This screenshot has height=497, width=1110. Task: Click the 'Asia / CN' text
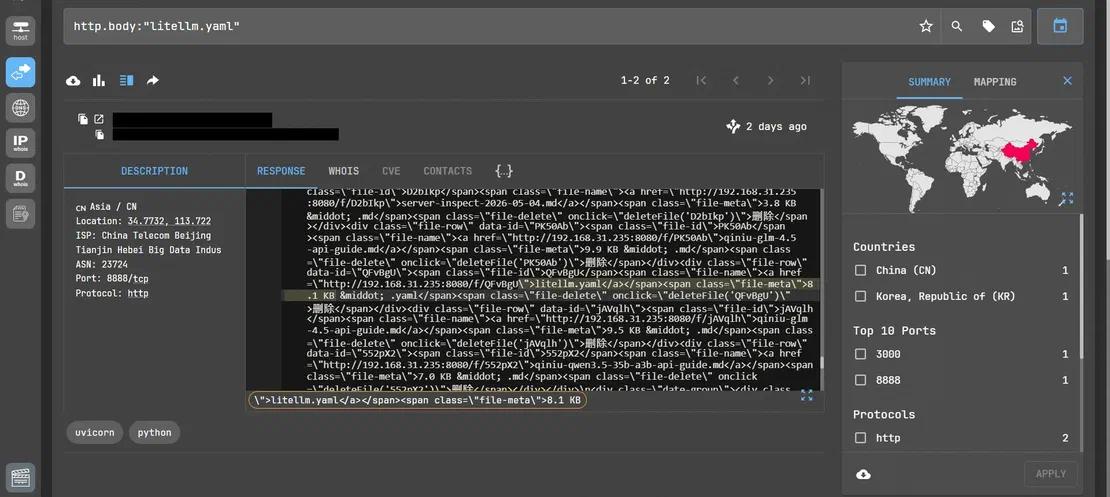[x=113, y=207]
